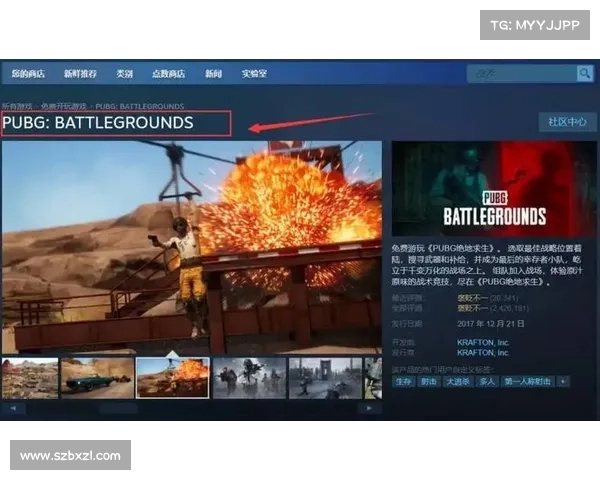Open the 新闻 menu

click(213, 73)
